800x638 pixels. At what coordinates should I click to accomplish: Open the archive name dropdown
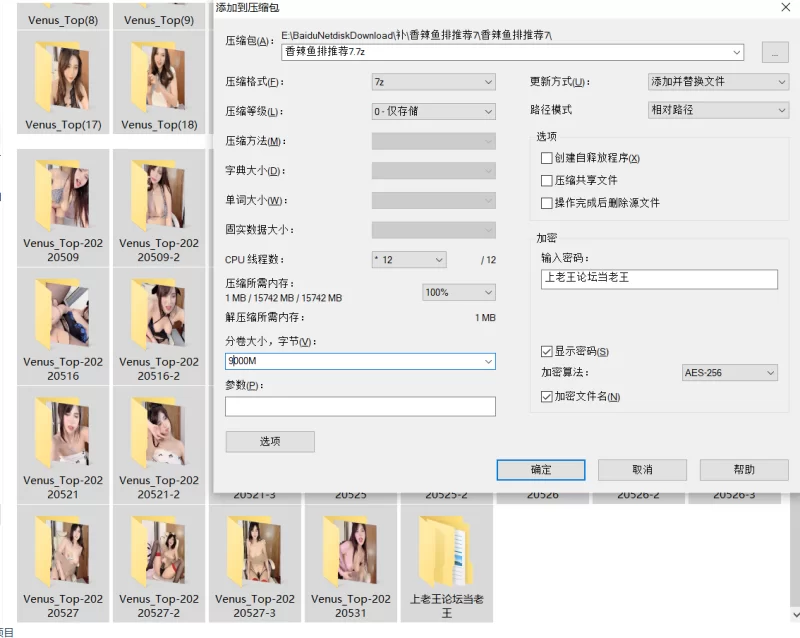[x=737, y=52]
